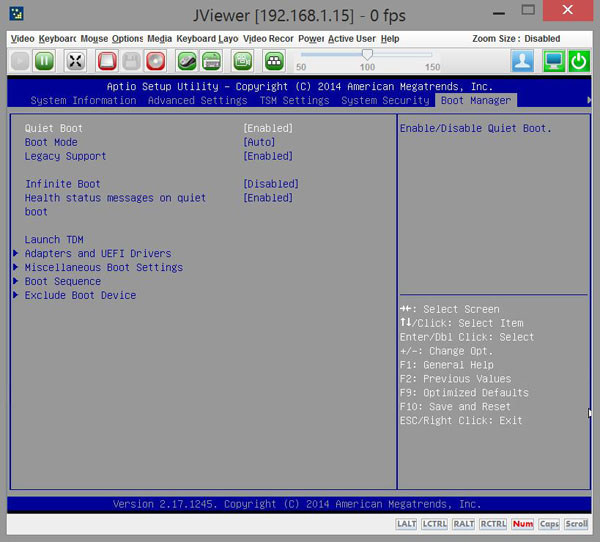Click the full screen toggle icon
The width and height of the screenshot is (600, 542).
tap(75, 61)
